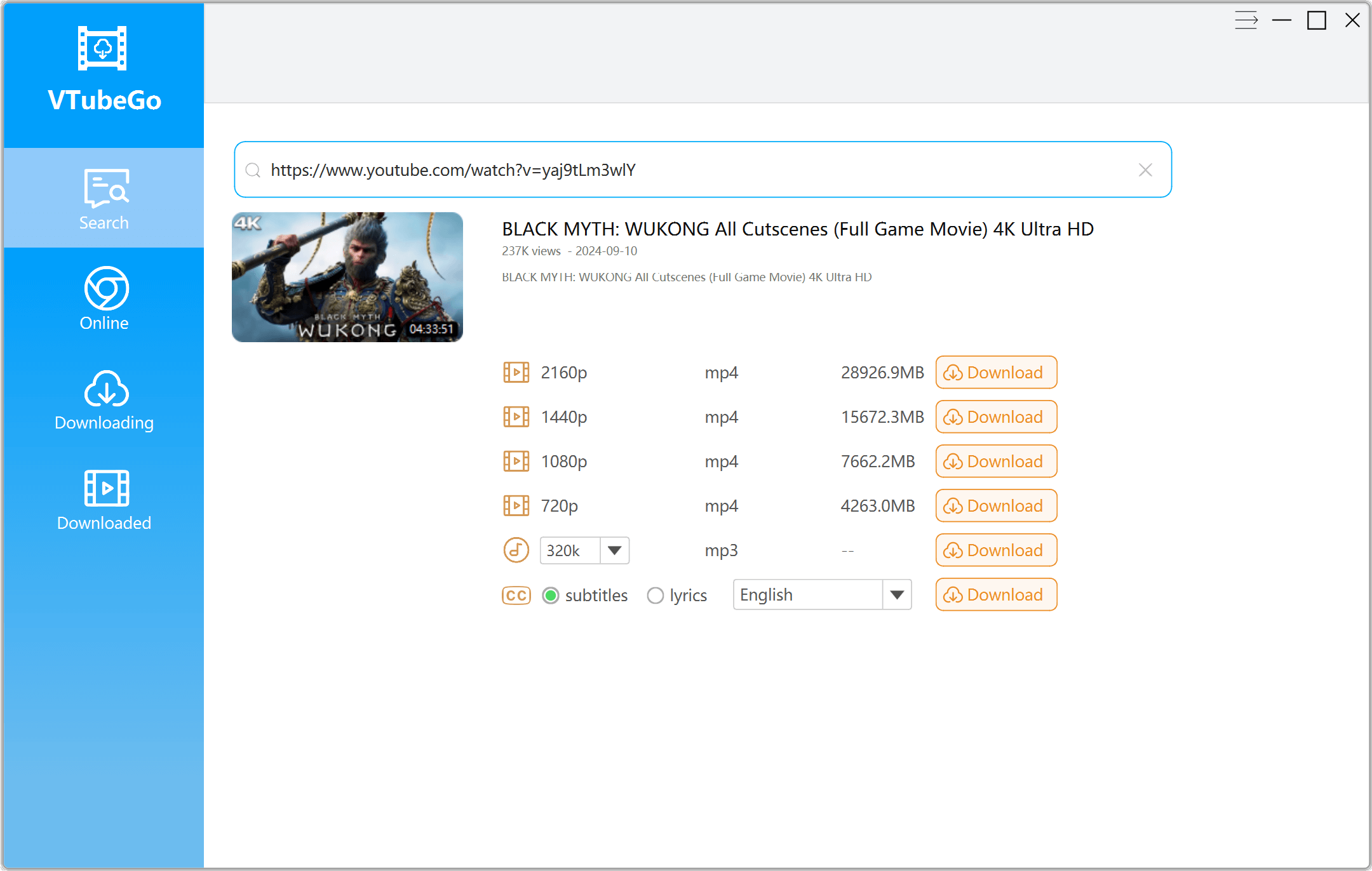Click the video icon next to 2160p
The width and height of the screenshot is (1372, 871).
point(516,373)
